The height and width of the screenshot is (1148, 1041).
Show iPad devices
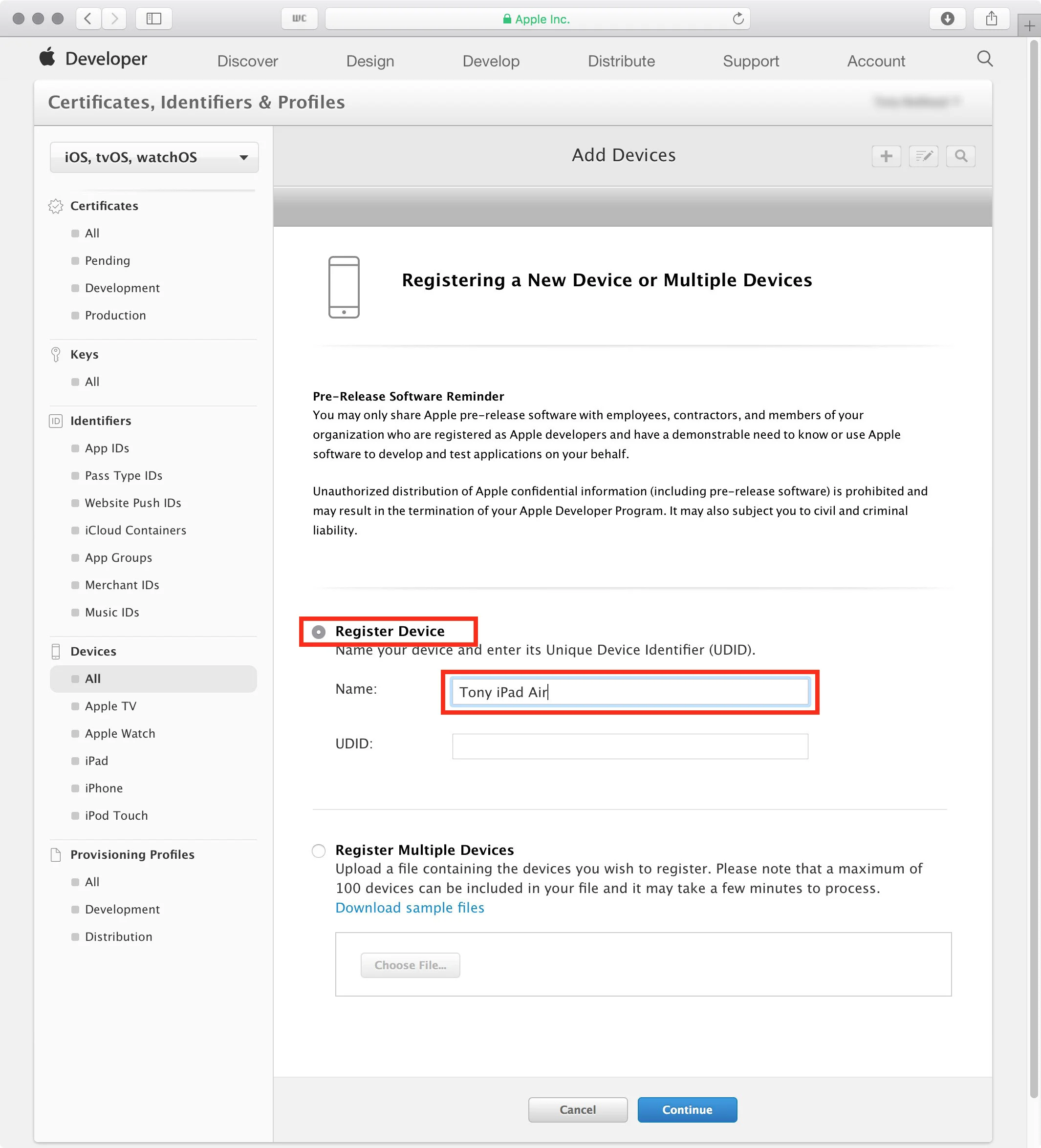pos(96,762)
